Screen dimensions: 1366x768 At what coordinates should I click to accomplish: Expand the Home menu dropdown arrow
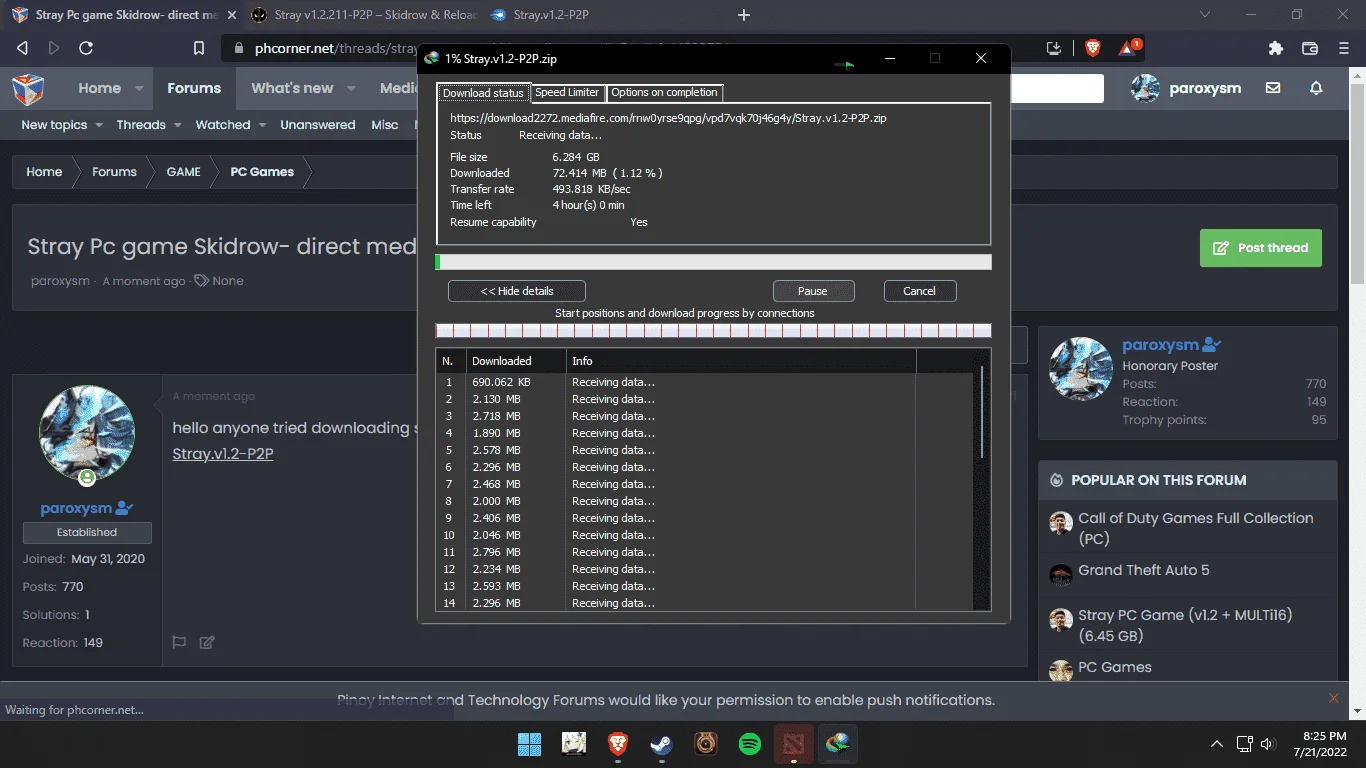[139, 89]
